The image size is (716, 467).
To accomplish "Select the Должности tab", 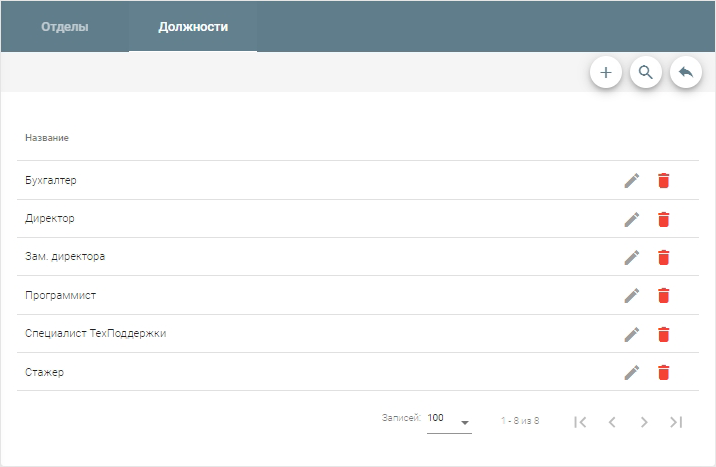I will coord(193,27).
